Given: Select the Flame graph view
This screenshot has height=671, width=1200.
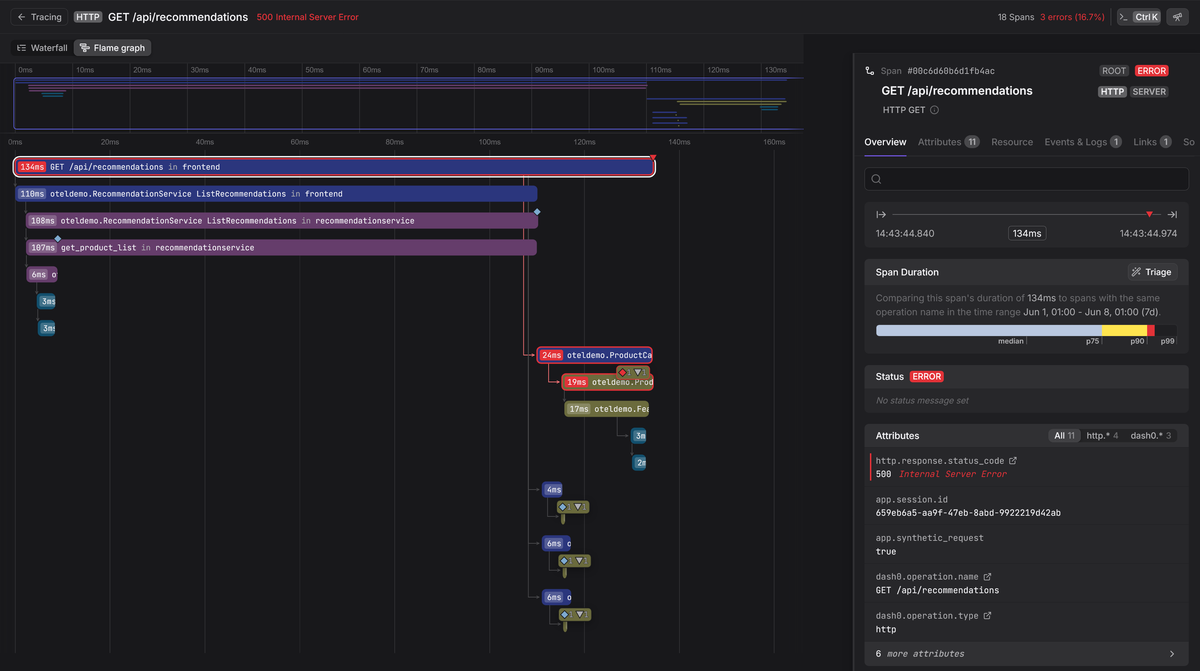Looking at the screenshot, I should pyautogui.click(x=113, y=48).
